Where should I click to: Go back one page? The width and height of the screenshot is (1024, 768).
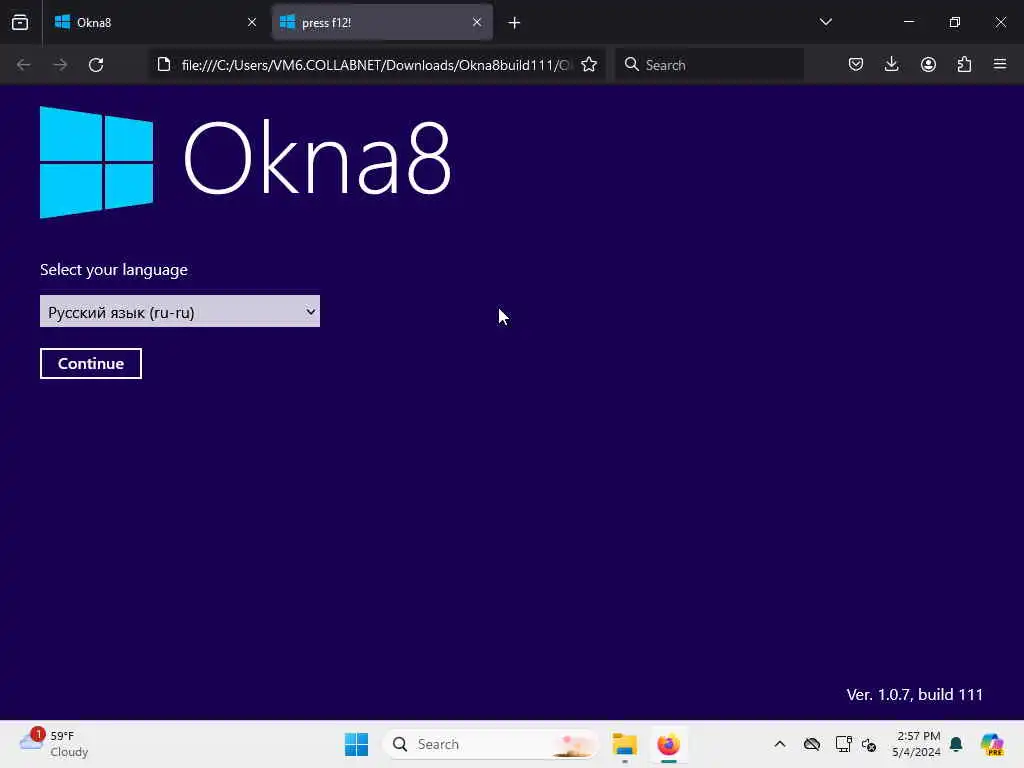coord(24,65)
